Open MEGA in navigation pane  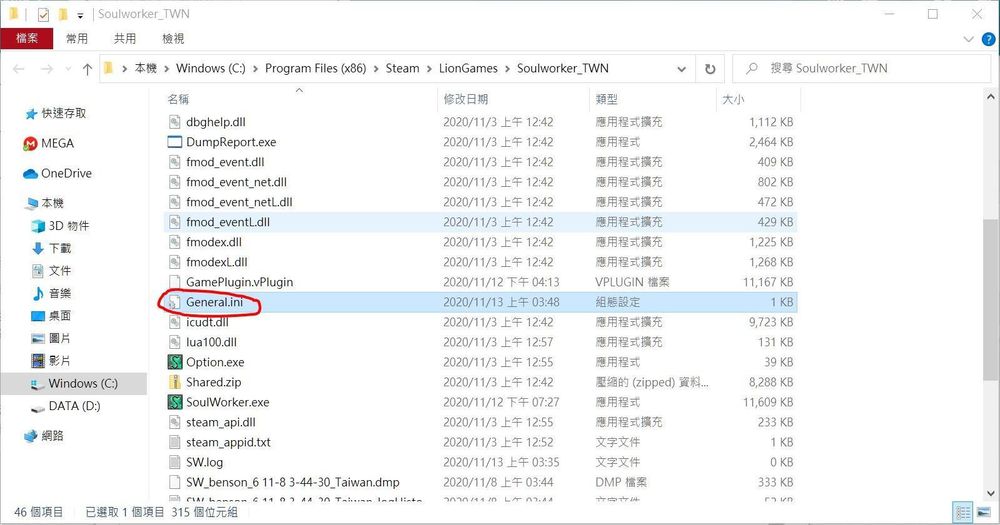click(57, 144)
